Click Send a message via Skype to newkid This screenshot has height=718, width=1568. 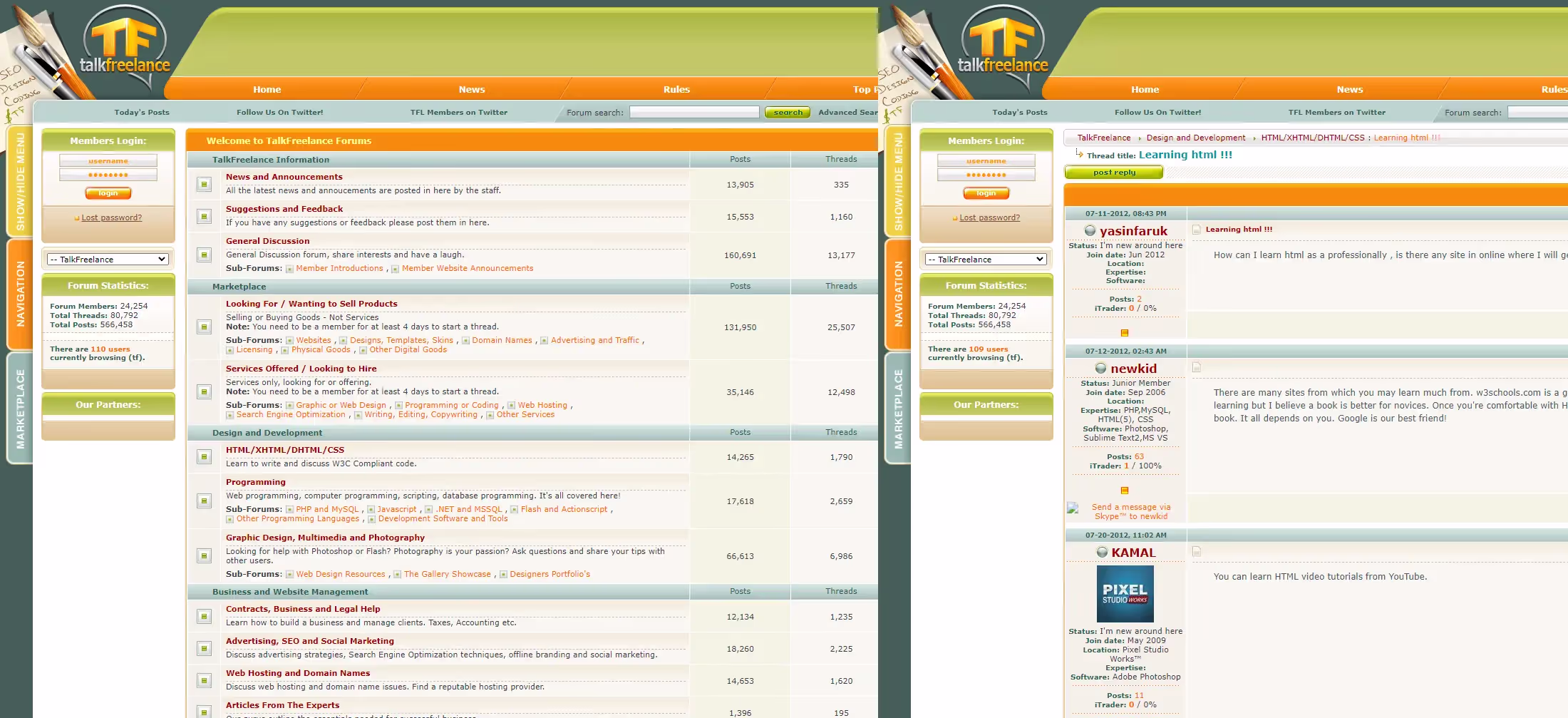point(1131,512)
